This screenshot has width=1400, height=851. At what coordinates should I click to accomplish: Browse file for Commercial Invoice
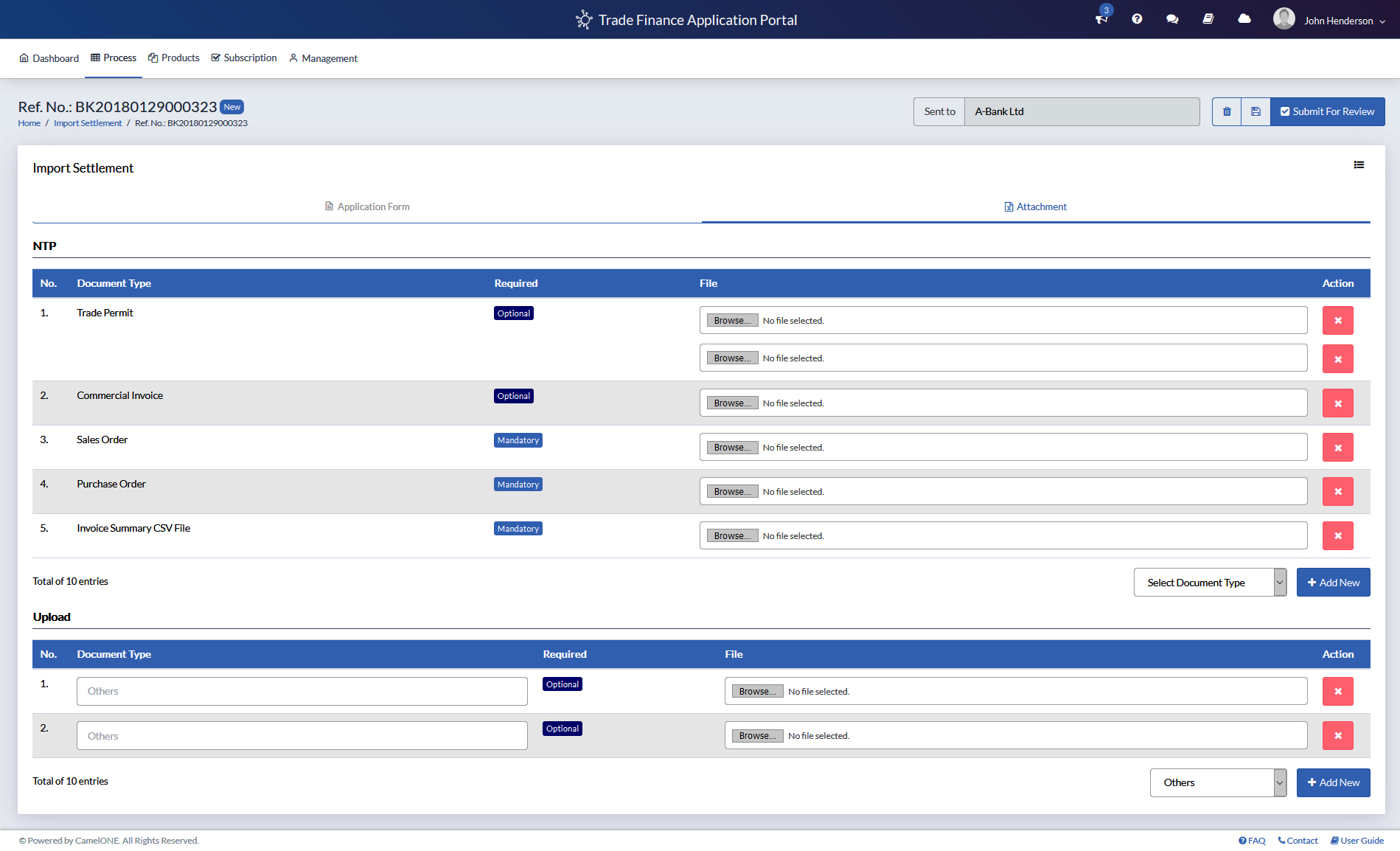(732, 403)
